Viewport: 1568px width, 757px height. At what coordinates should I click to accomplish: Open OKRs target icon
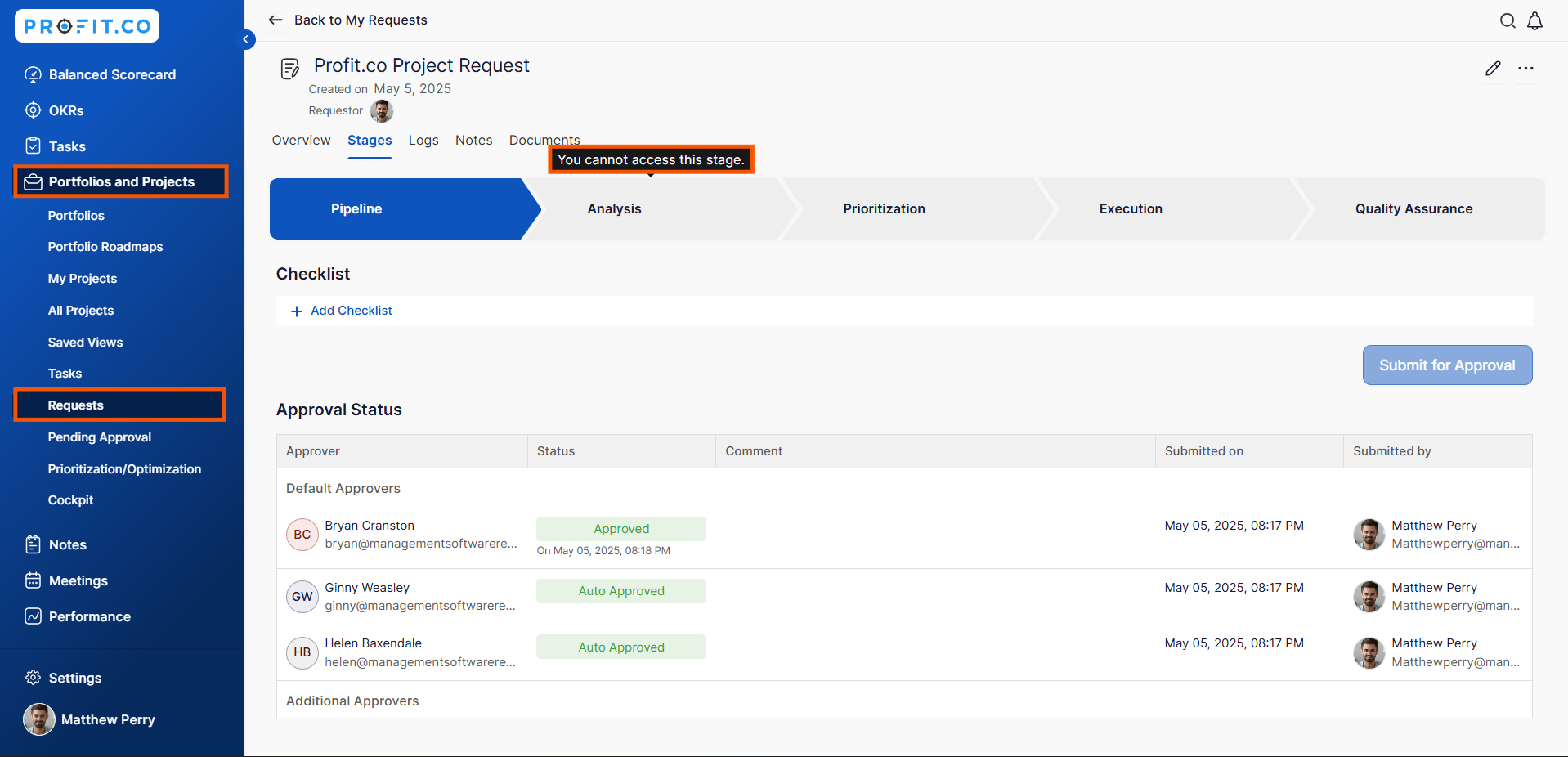click(x=33, y=110)
